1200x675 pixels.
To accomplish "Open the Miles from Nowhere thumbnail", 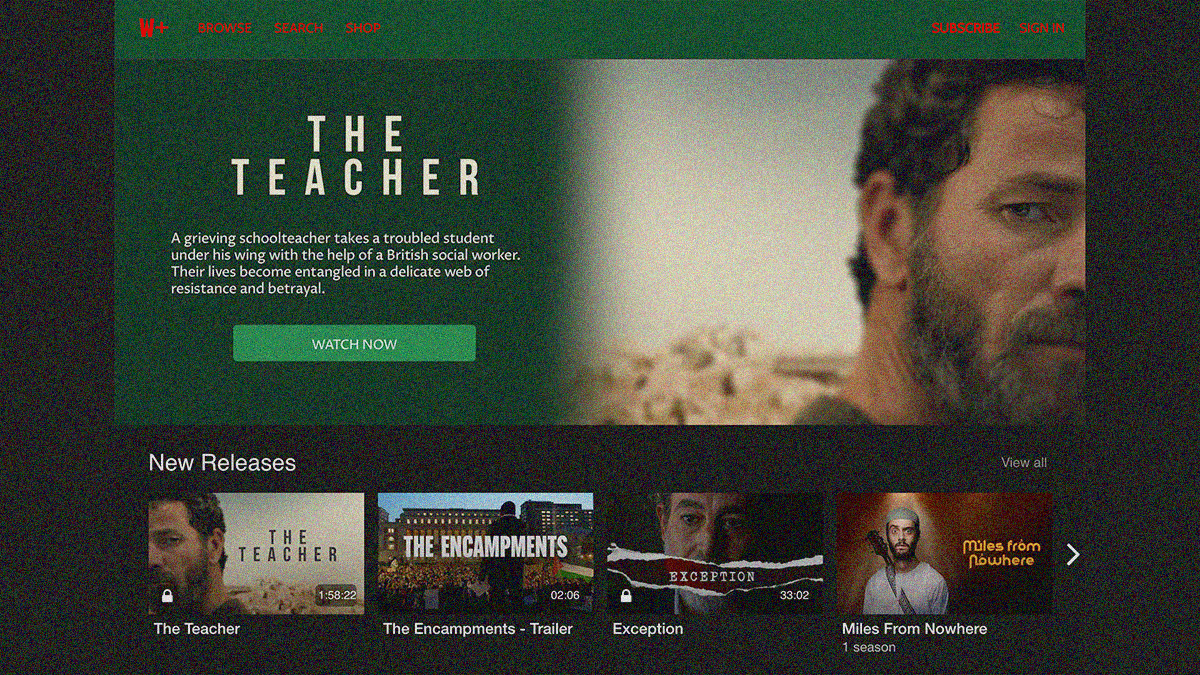I will [x=944, y=553].
